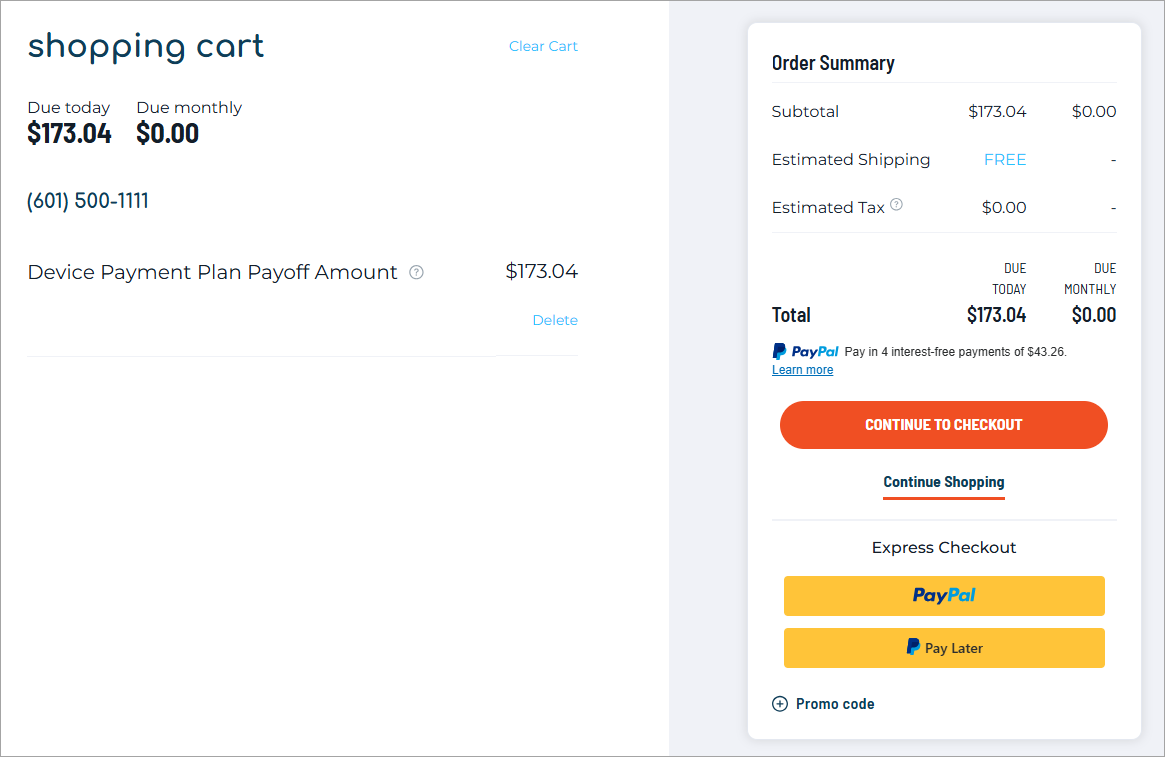Select the Pay Later express checkout option

pos(944,647)
